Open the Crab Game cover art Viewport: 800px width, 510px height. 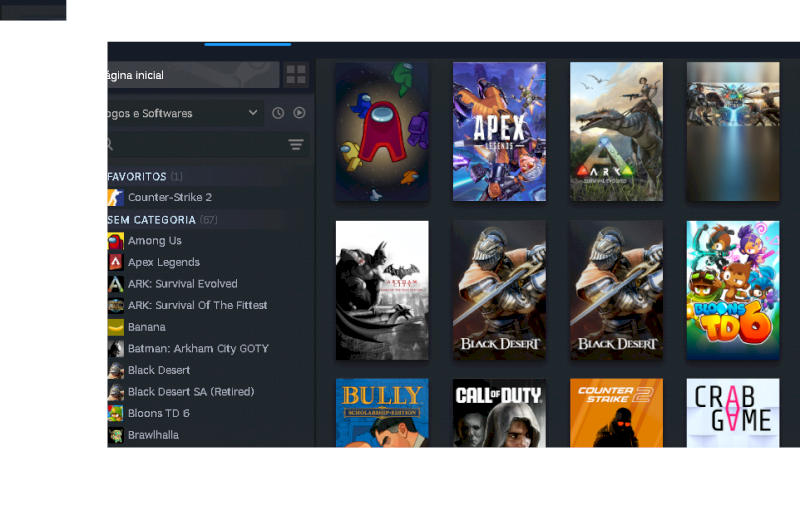point(733,412)
